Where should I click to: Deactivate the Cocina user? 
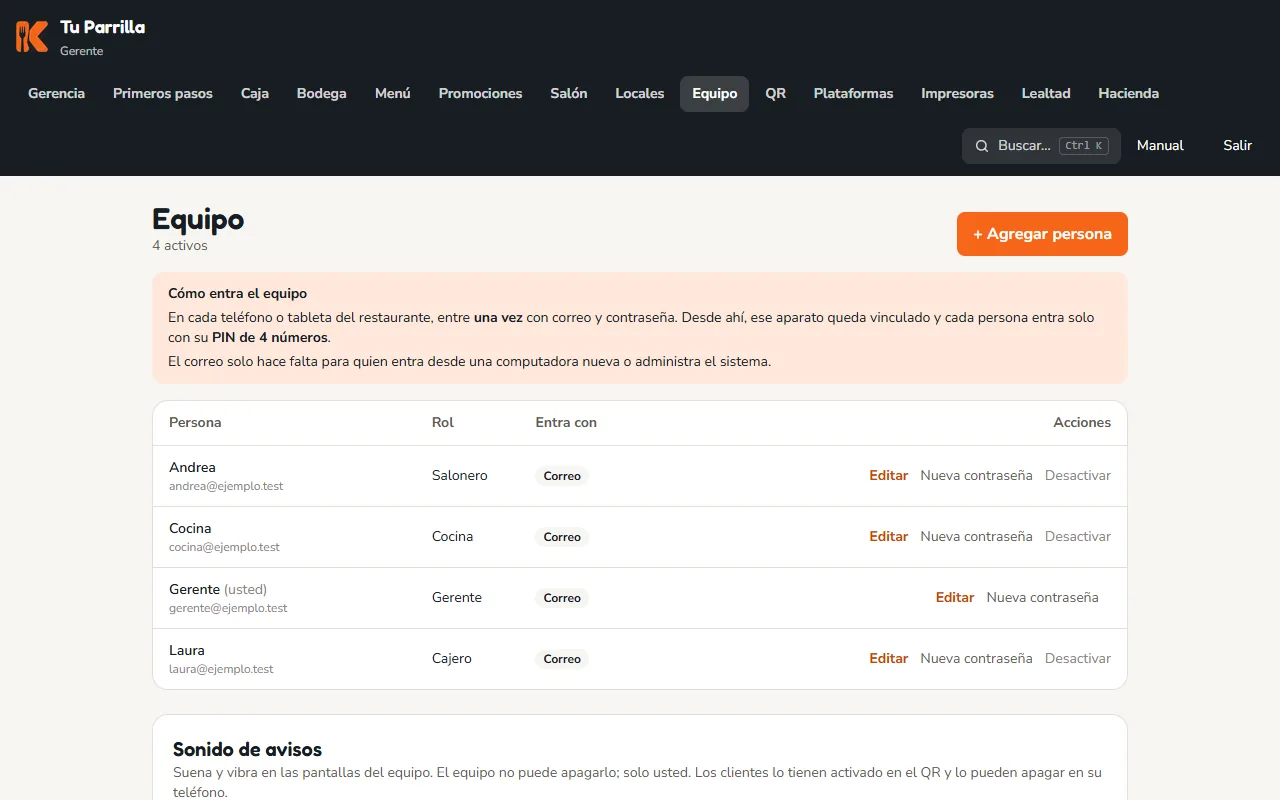1078,537
